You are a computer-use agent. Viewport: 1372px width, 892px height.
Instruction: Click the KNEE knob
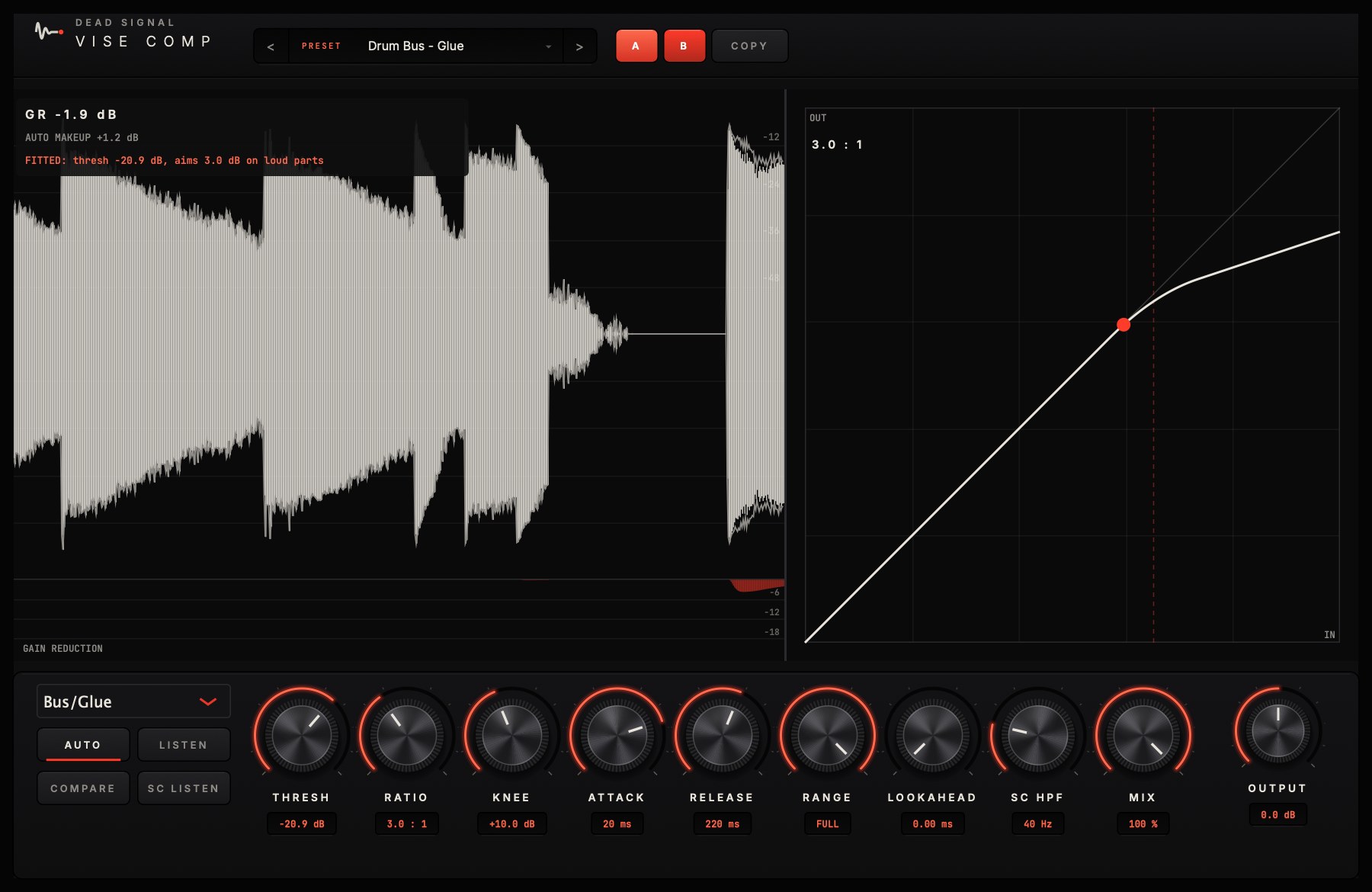coord(512,735)
